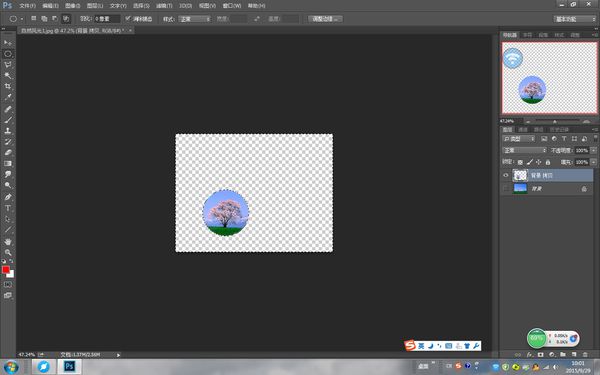Select the History Brush tool
This screenshot has height=375, width=600.
(8, 142)
